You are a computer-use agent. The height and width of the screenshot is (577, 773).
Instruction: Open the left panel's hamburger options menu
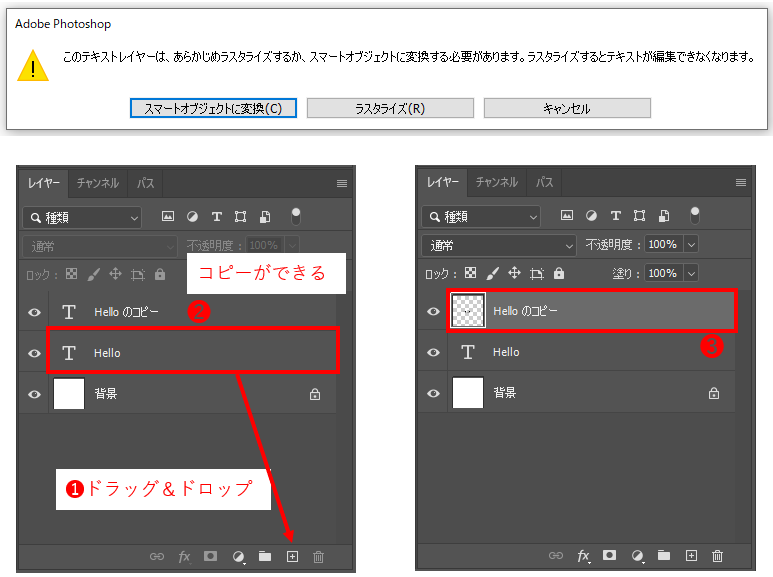[x=342, y=183]
